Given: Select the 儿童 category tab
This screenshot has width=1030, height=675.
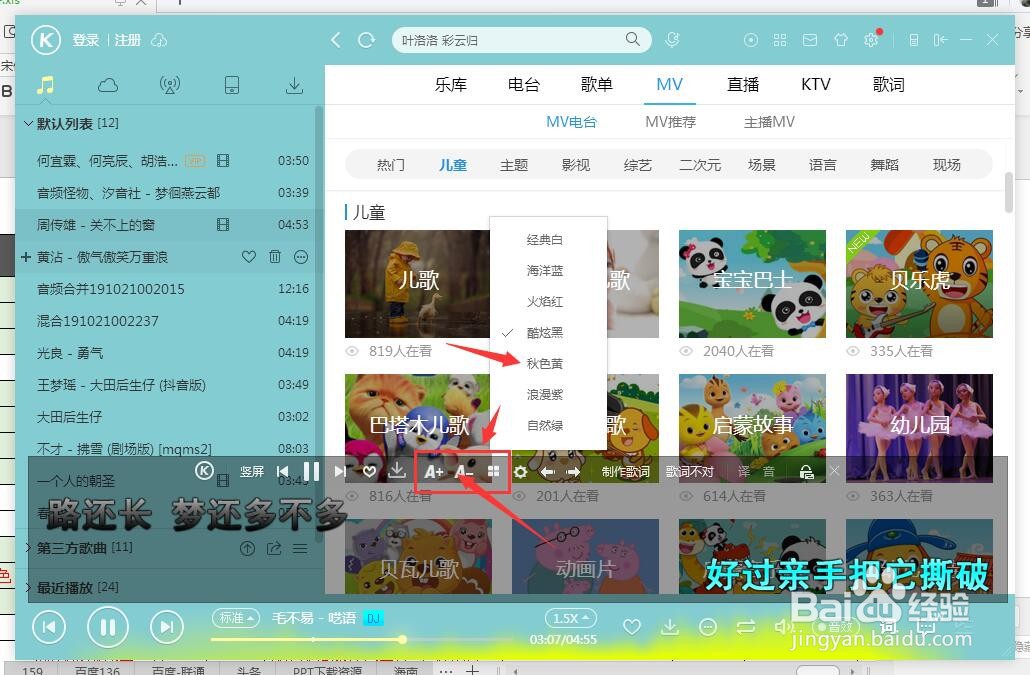Looking at the screenshot, I should [452, 164].
